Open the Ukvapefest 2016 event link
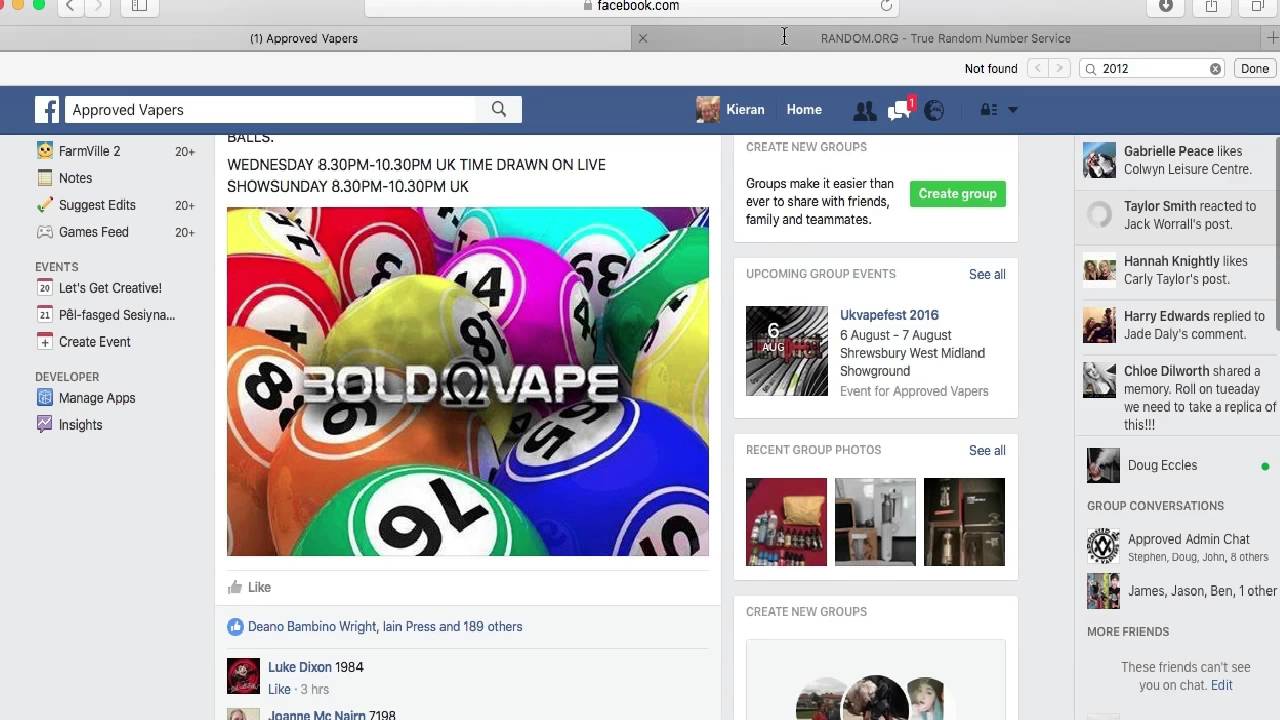 tap(889, 315)
